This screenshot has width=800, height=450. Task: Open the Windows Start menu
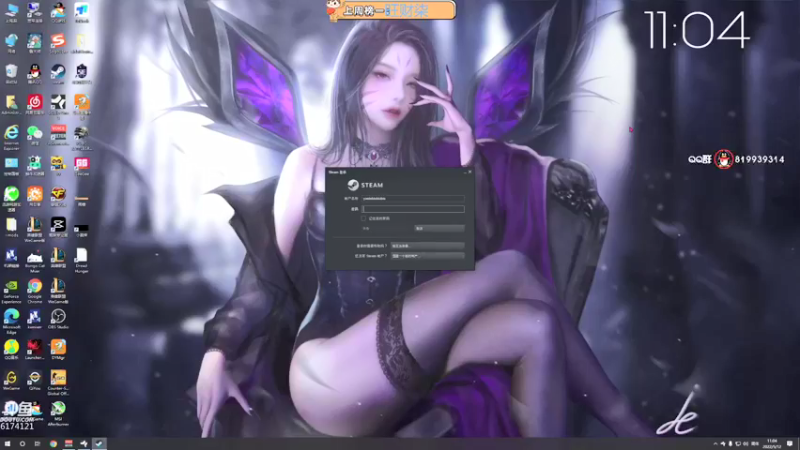point(7,444)
